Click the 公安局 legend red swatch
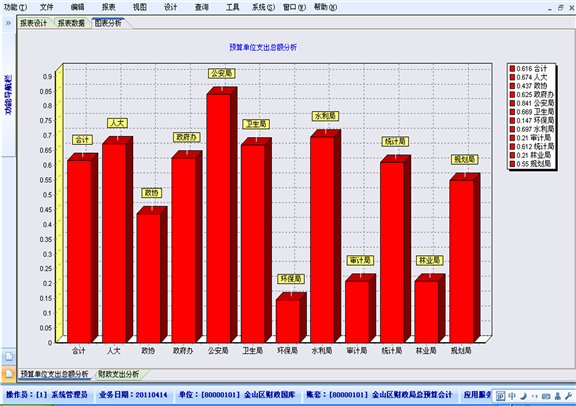576x406 pixels. [x=512, y=103]
